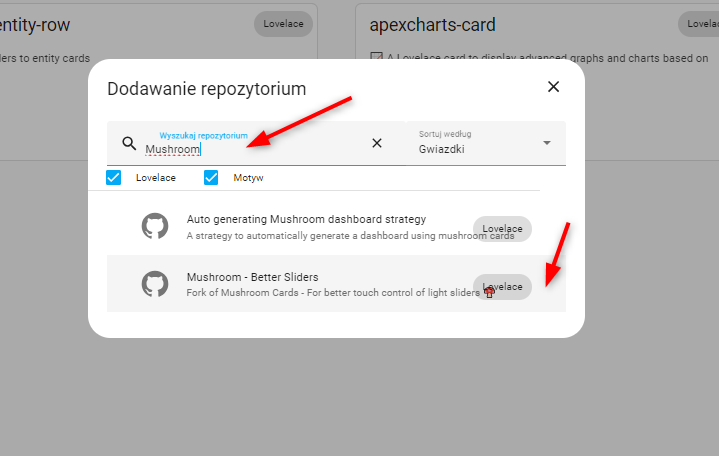Image resolution: width=719 pixels, height=456 pixels.
Task: Click GitHub icon of Better Sliders
Action: click(155, 284)
